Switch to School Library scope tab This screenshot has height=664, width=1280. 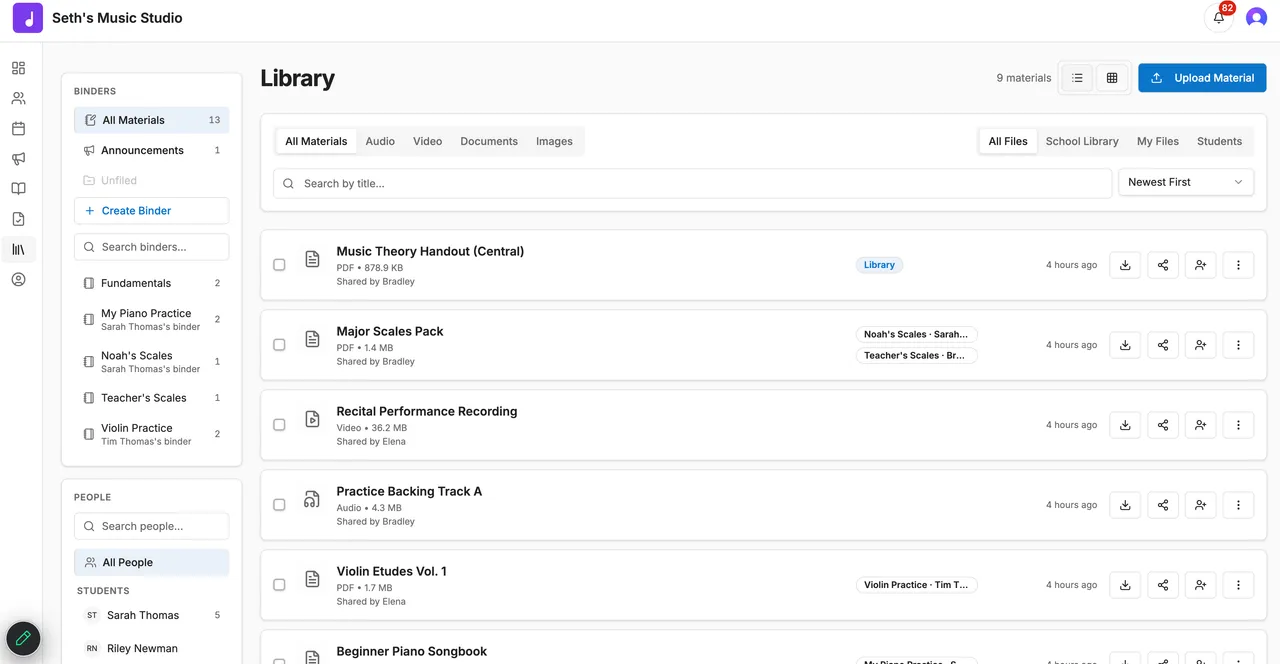click(x=1082, y=141)
